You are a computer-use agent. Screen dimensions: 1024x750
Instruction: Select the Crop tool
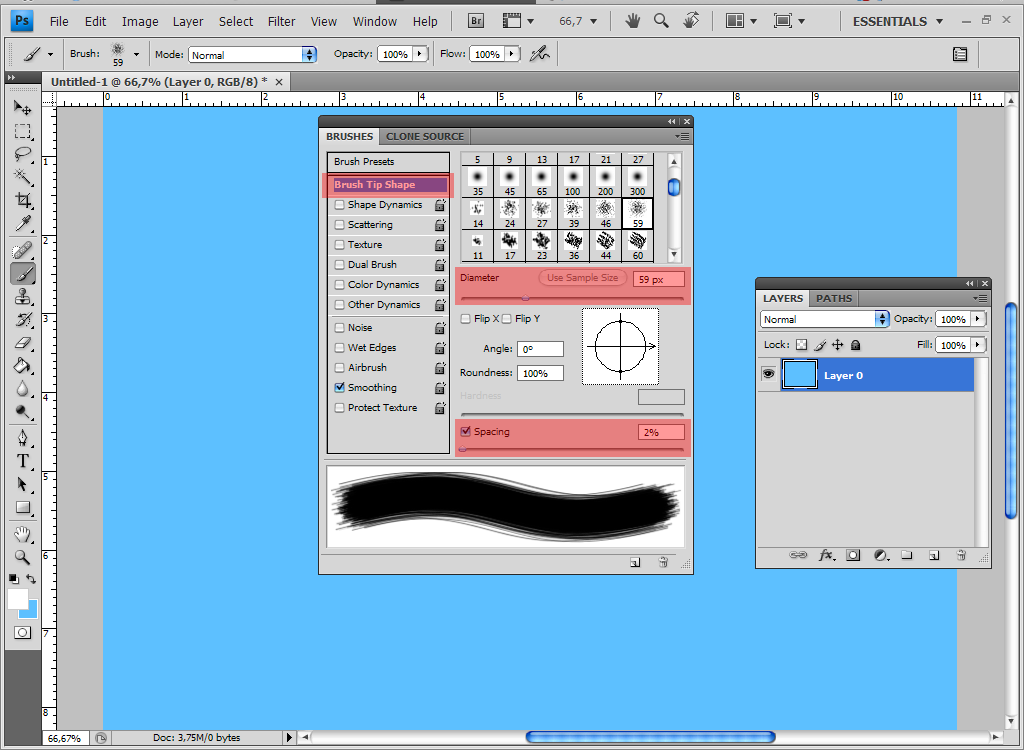point(23,200)
